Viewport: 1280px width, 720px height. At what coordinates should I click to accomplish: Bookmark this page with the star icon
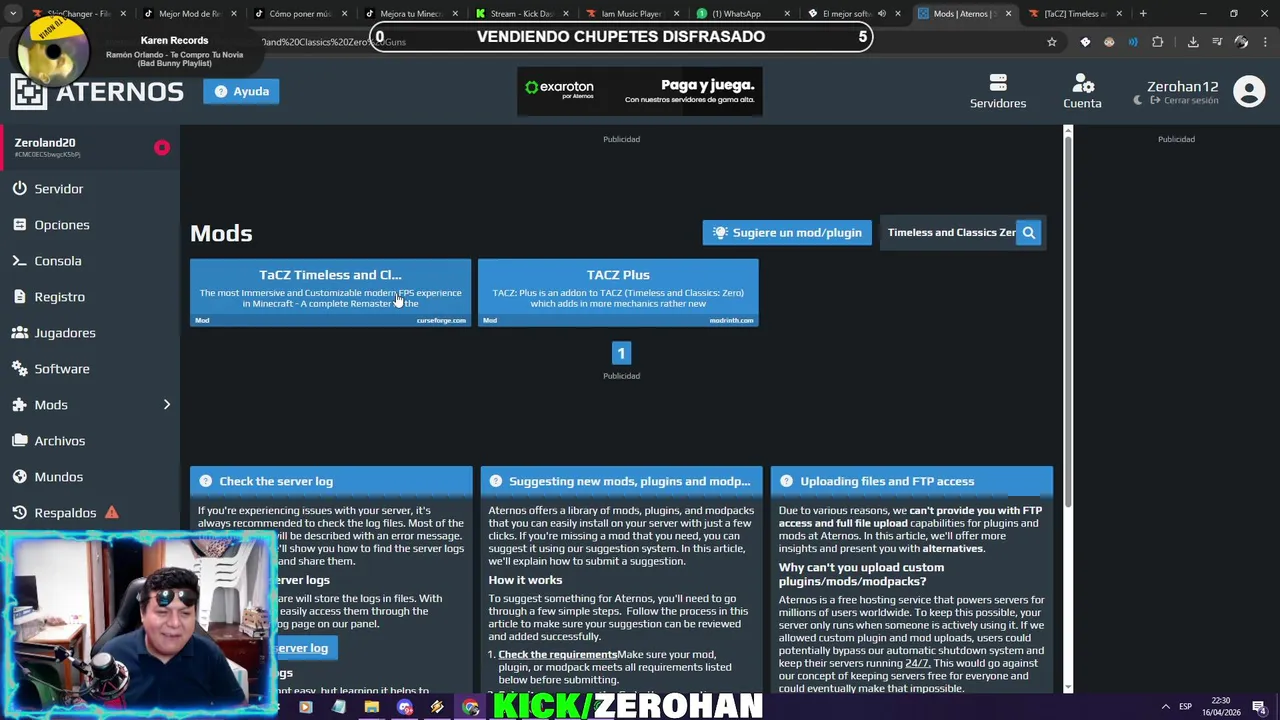click(1051, 42)
